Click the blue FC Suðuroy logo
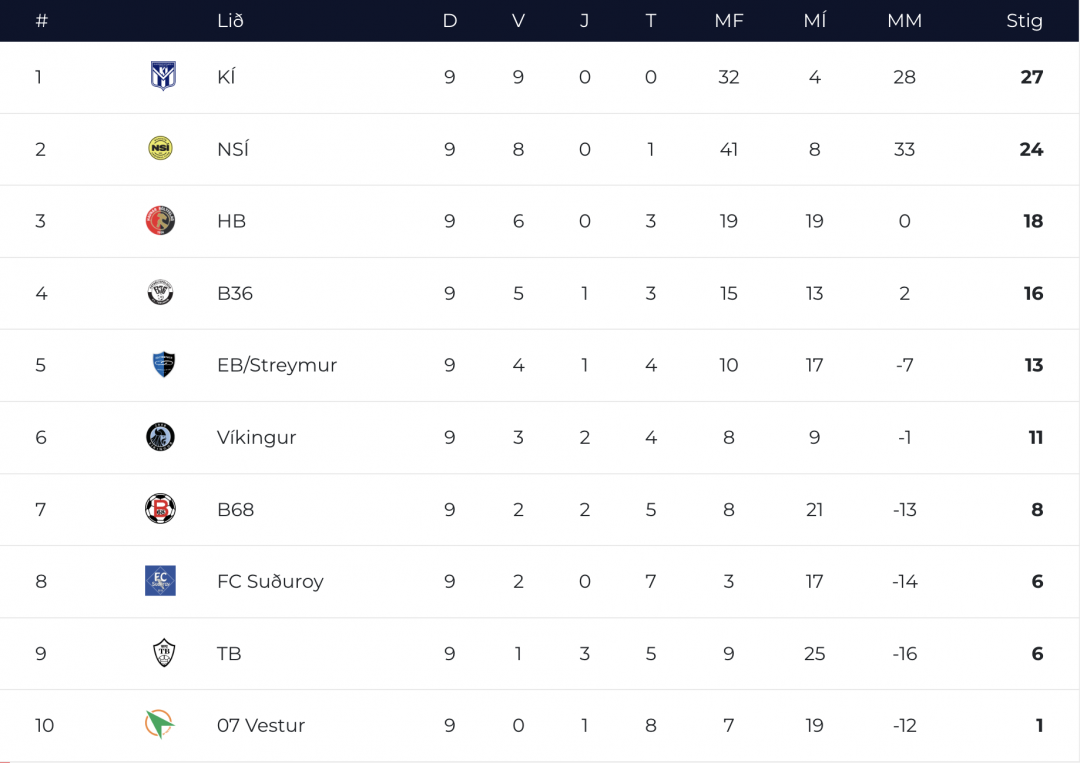The width and height of the screenshot is (1080, 763). pos(160,580)
